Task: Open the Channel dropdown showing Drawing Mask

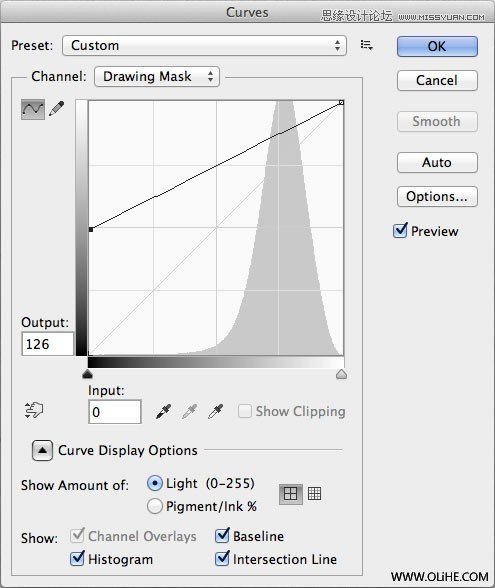Action: 157,77
